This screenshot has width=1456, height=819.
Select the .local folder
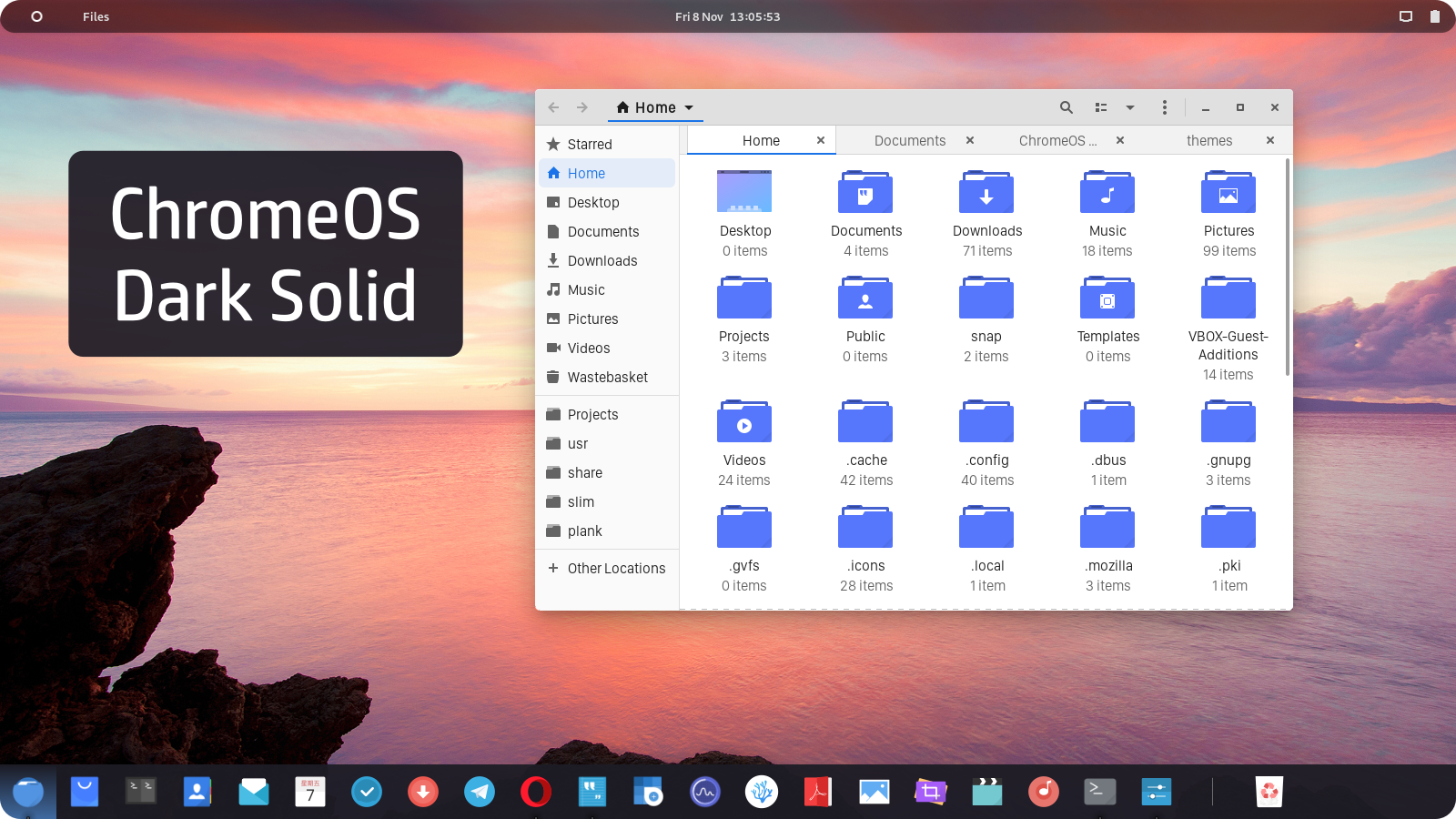pyautogui.click(x=986, y=527)
